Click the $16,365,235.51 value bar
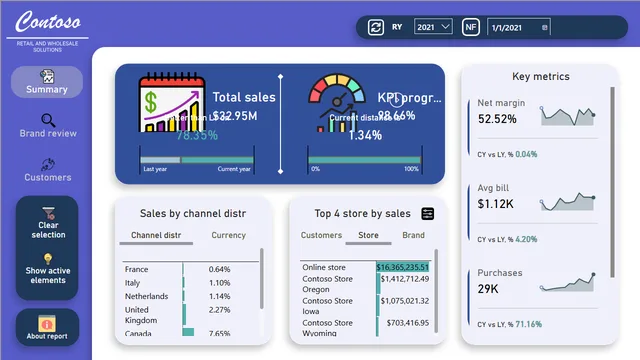The image size is (640, 360). click(x=402, y=267)
